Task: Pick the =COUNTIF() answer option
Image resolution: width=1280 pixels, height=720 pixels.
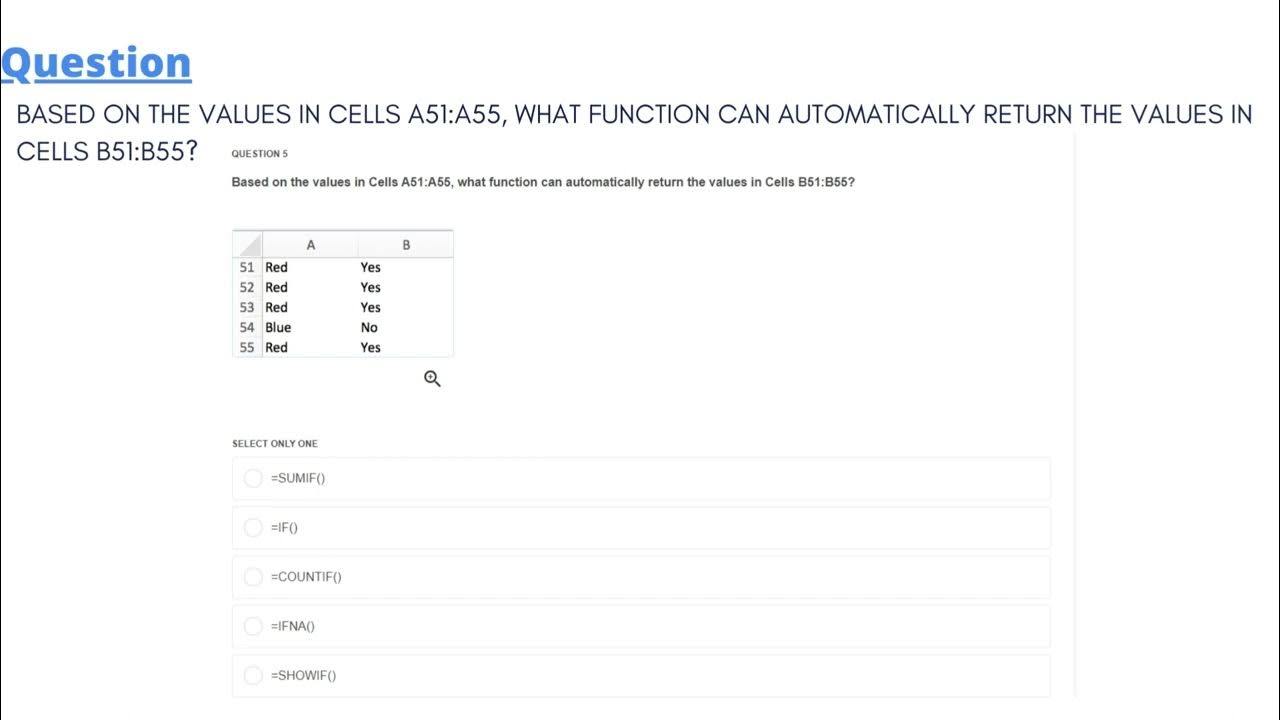Action: coord(253,577)
